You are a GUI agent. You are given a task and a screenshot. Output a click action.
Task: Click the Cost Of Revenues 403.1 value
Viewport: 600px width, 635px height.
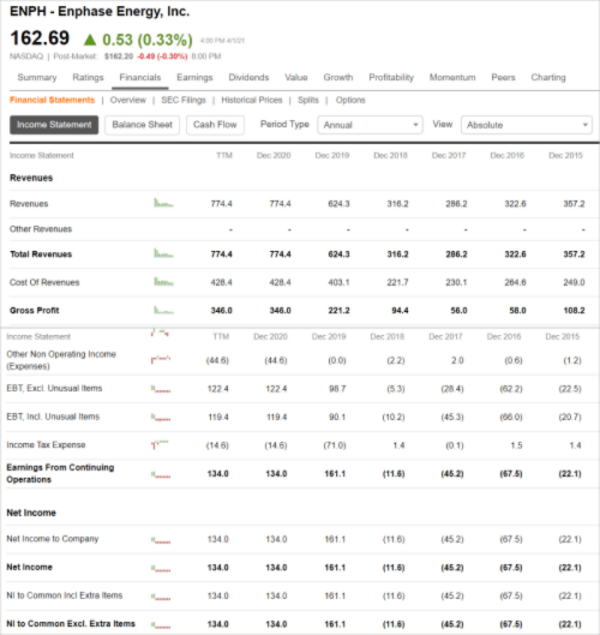click(339, 282)
